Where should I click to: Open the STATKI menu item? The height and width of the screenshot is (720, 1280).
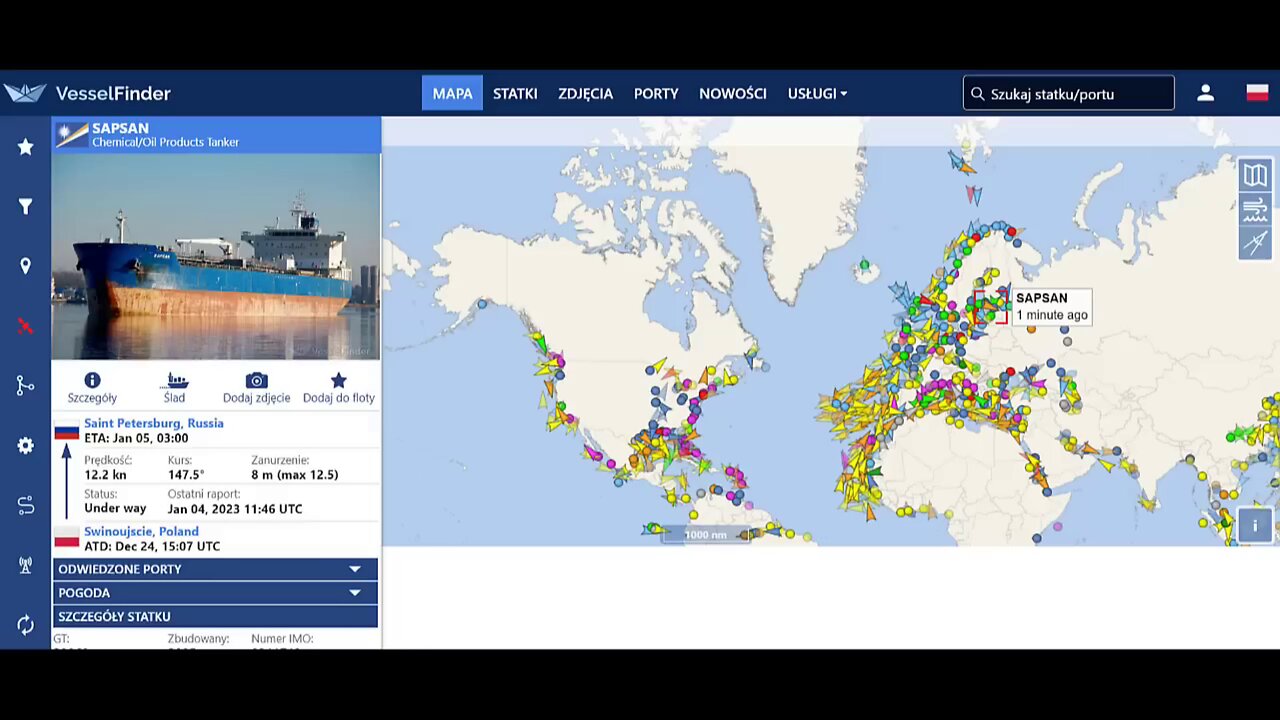(x=515, y=93)
